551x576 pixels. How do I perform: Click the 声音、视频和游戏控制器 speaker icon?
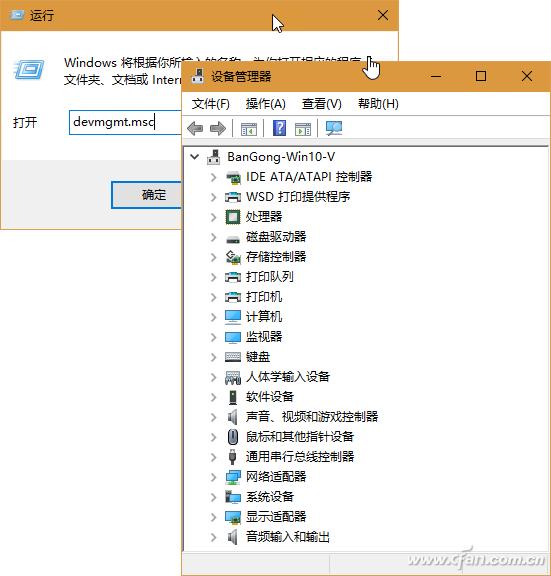[x=232, y=417]
